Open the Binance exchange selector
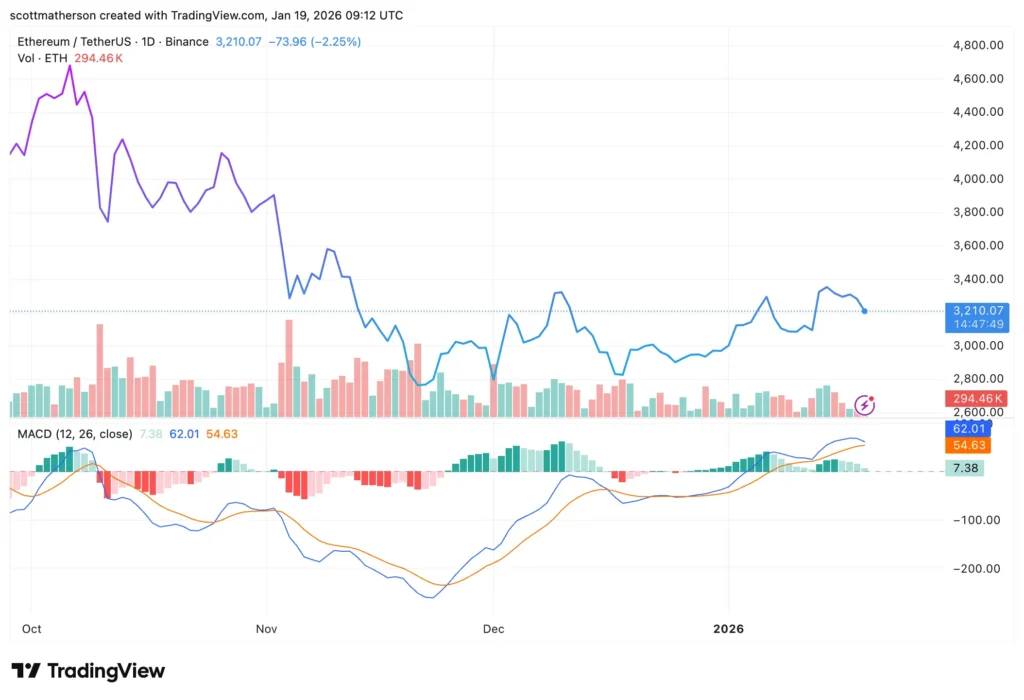 185,42
